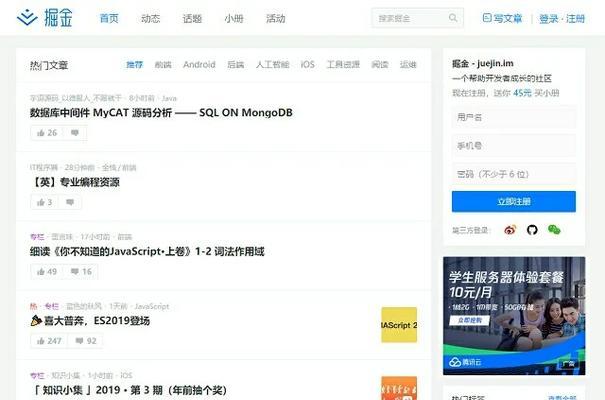
Task: Click the 登录 link
Action: pyautogui.click(x=548, y=18)
